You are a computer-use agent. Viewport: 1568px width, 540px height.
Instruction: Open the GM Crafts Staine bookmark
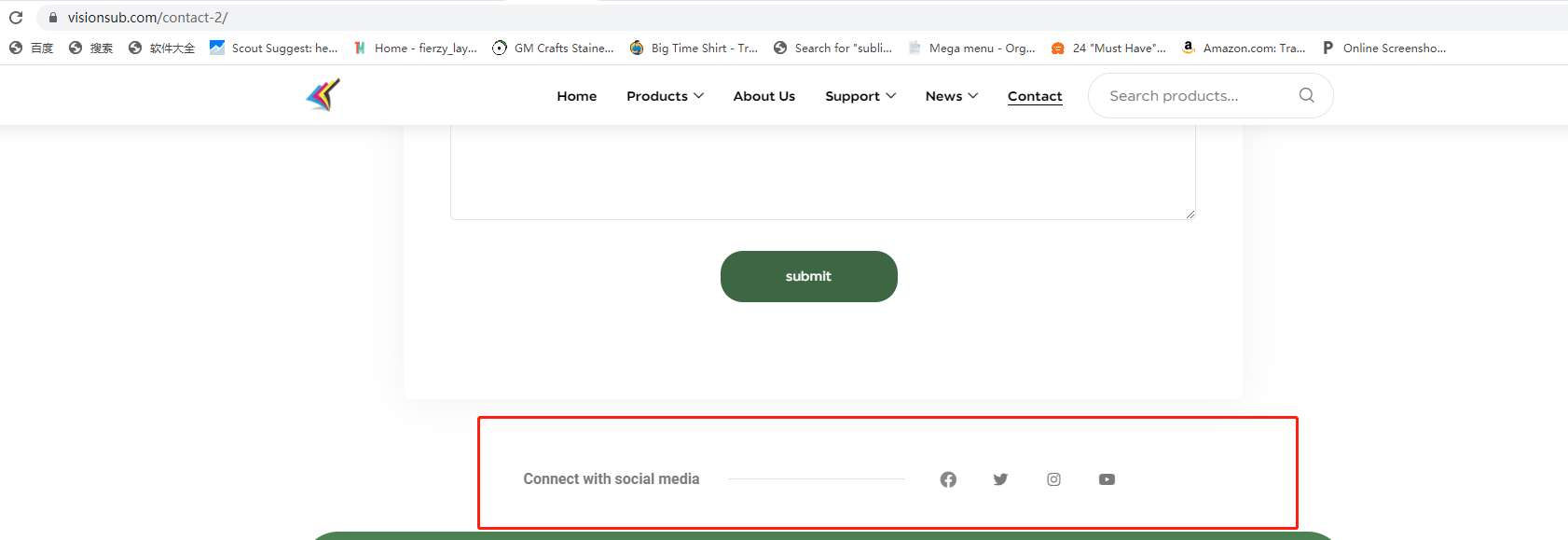click(x=554, y=48)
